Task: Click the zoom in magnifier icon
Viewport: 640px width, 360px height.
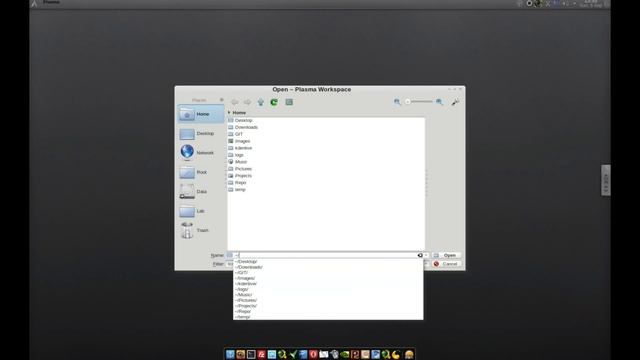Action: [439, 102]
